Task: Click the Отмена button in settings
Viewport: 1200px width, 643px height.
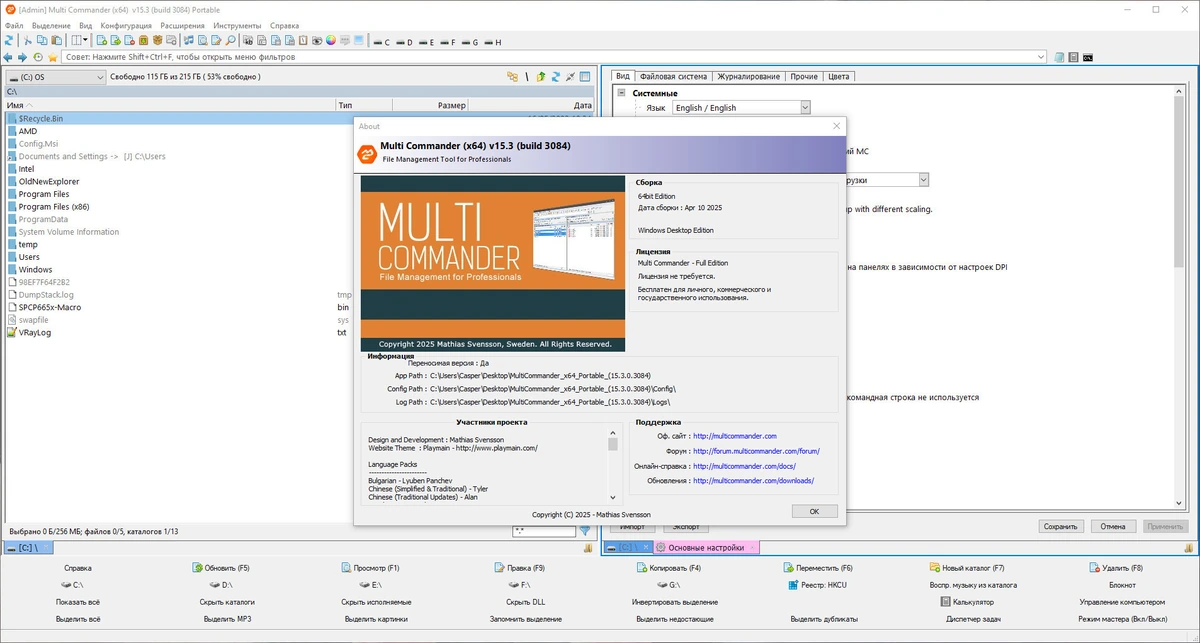Action: (x=1113, y=526)
